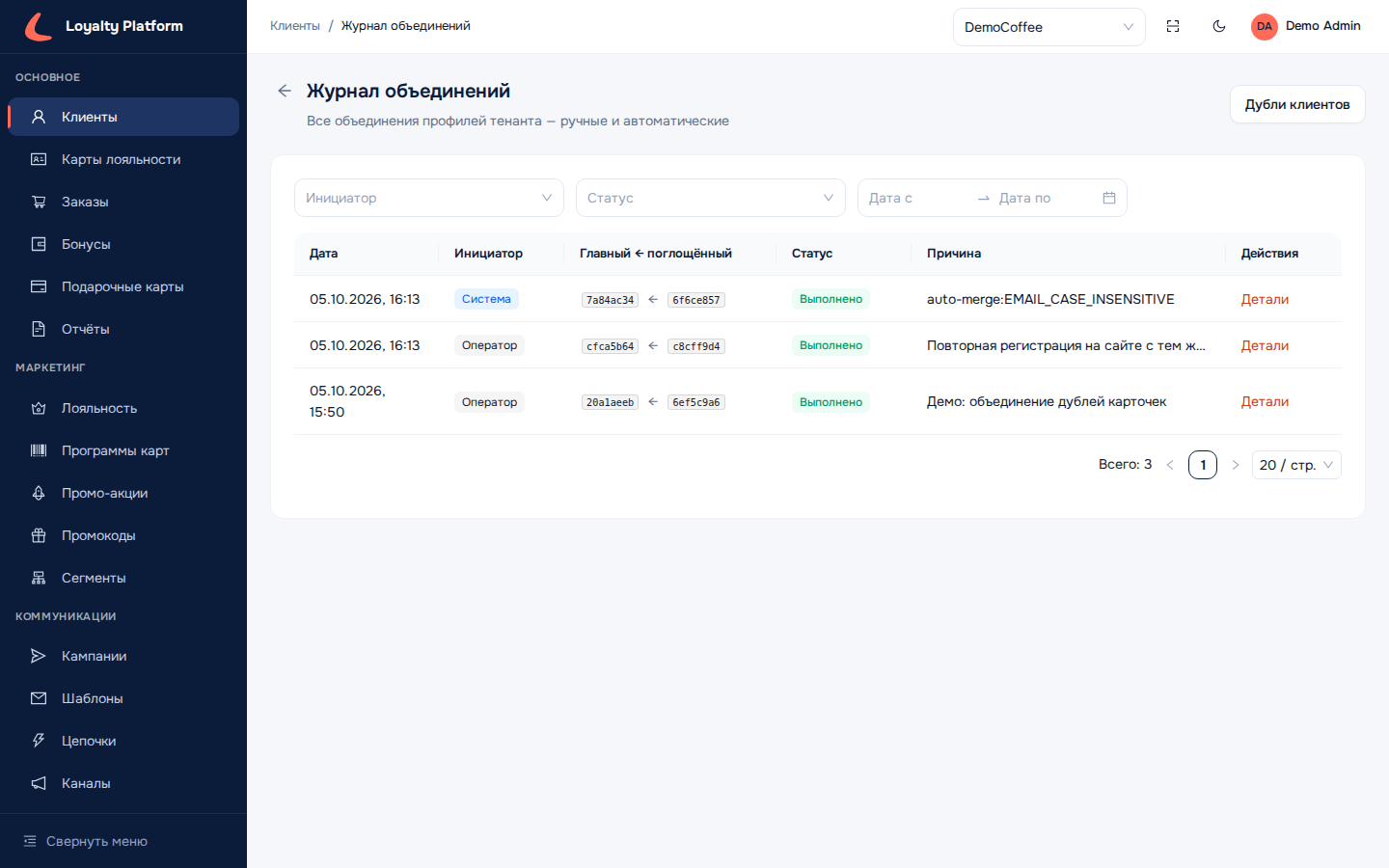The image size is (1389, 868).
Task: Click the Система initiator tag
Action: [486, 299]
